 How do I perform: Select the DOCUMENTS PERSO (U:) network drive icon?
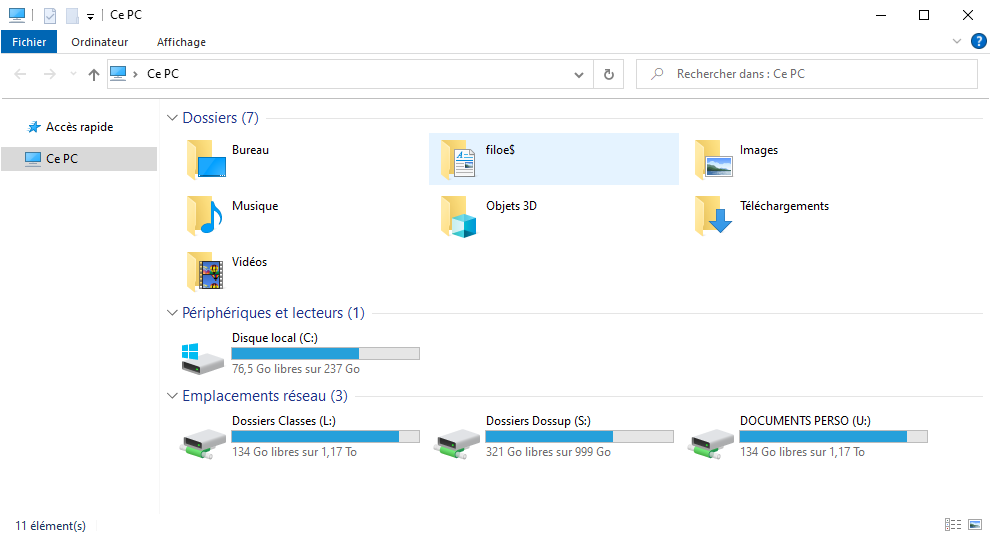click(710, 443)
